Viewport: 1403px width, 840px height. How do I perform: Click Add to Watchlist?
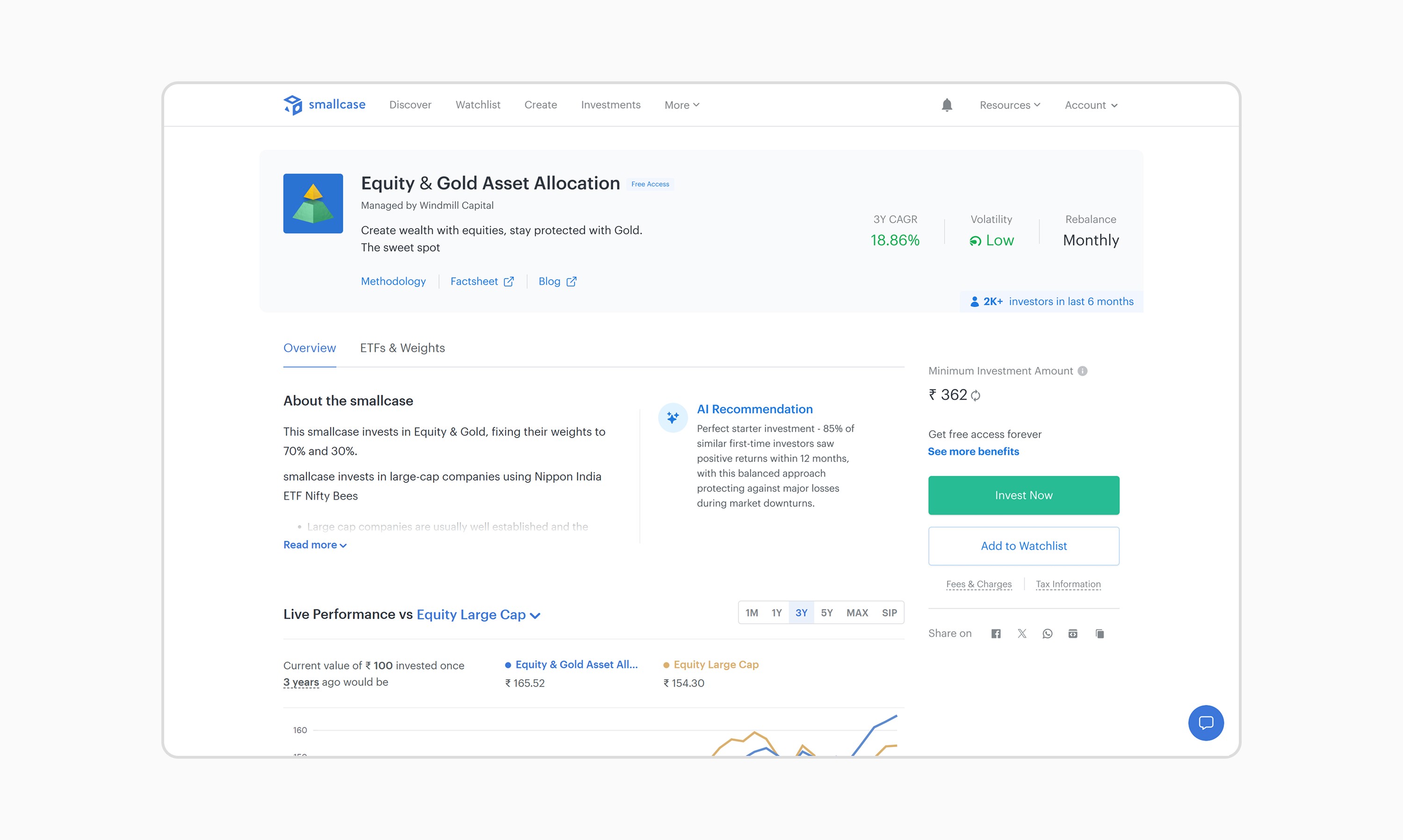[x=1023, y=546]
